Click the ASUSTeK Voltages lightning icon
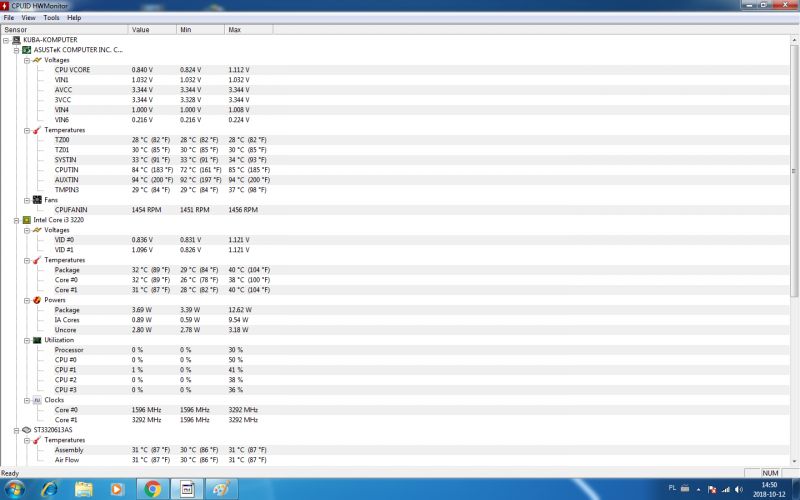 [x=37, y=60]
